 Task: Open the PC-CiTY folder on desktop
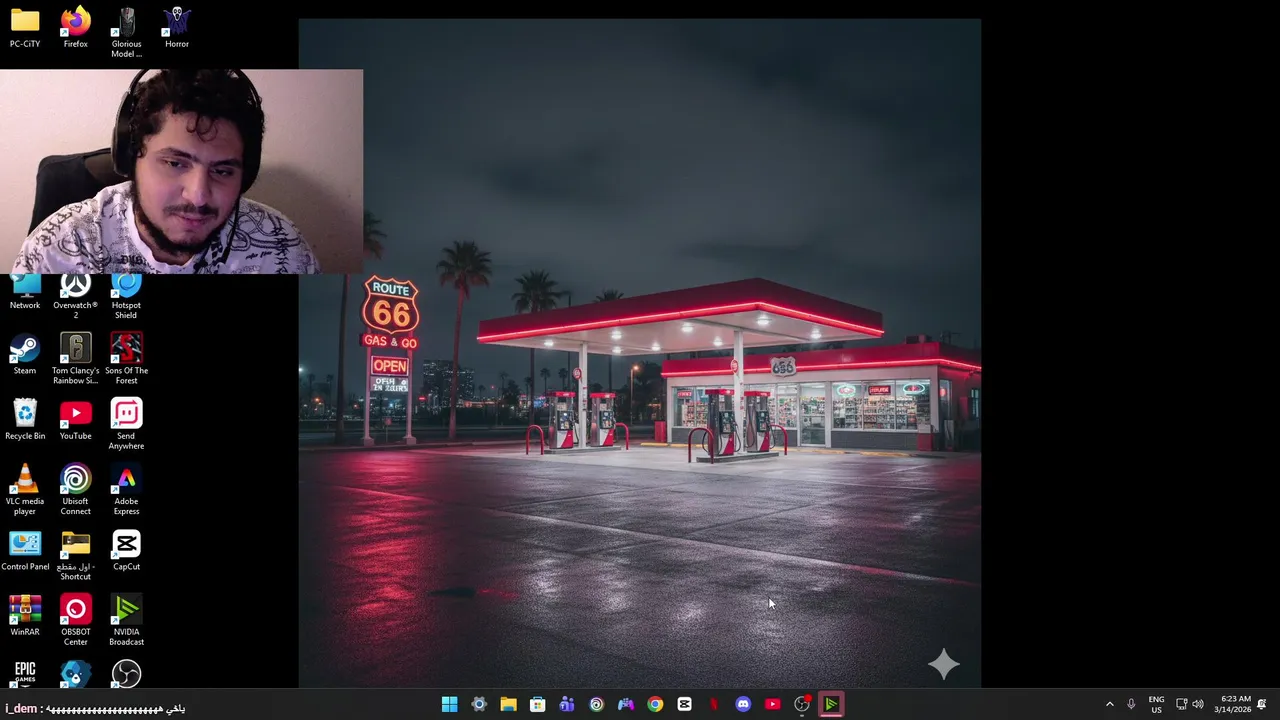25,27
